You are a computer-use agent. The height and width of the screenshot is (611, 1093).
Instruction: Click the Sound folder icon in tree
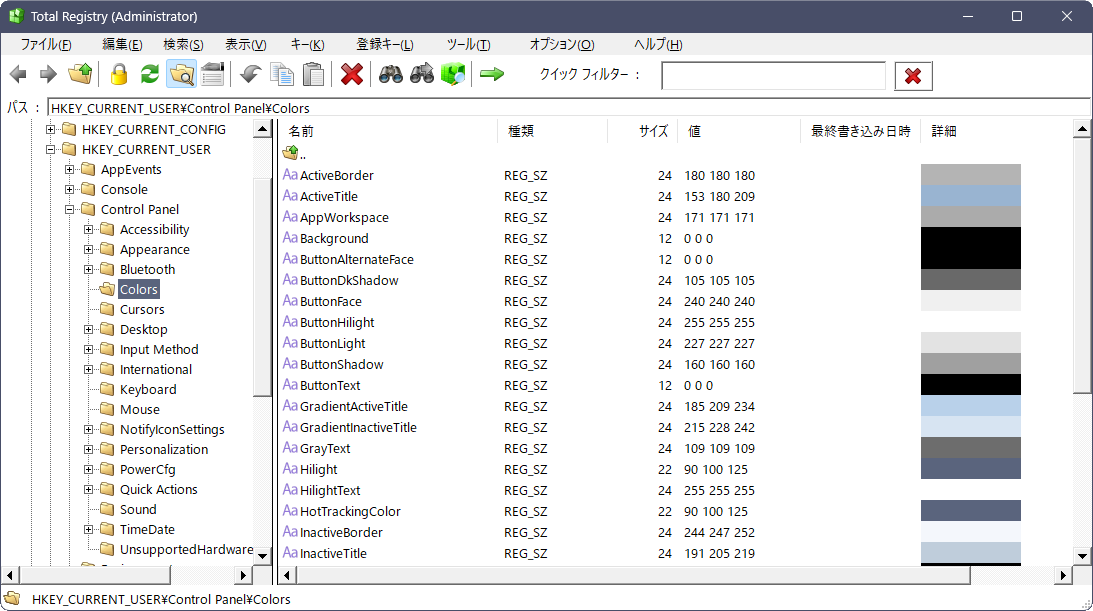[x=107, y=509]
